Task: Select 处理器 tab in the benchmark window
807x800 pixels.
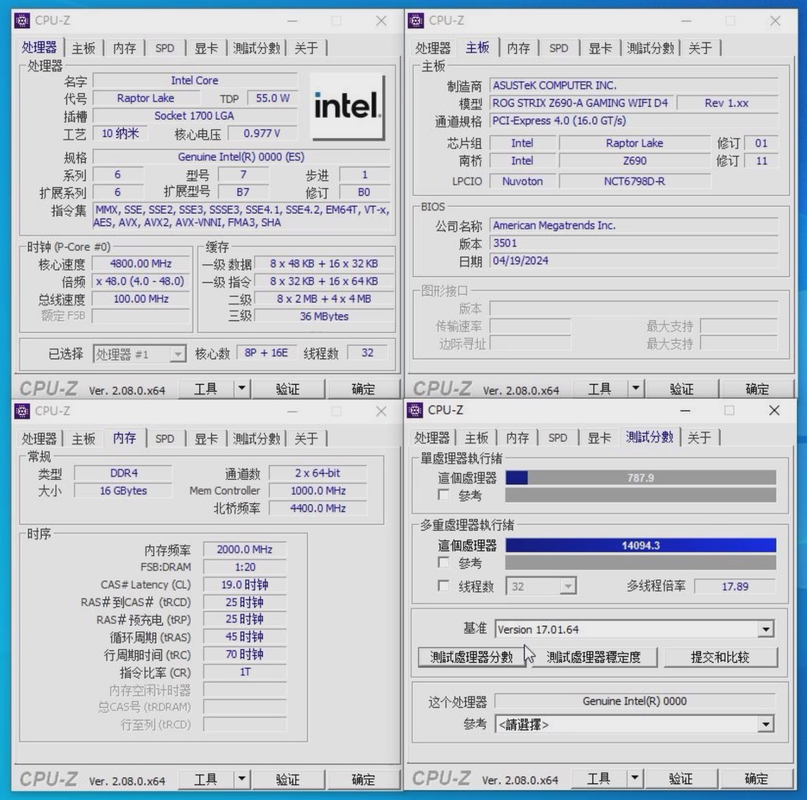Action: point(432,438)
